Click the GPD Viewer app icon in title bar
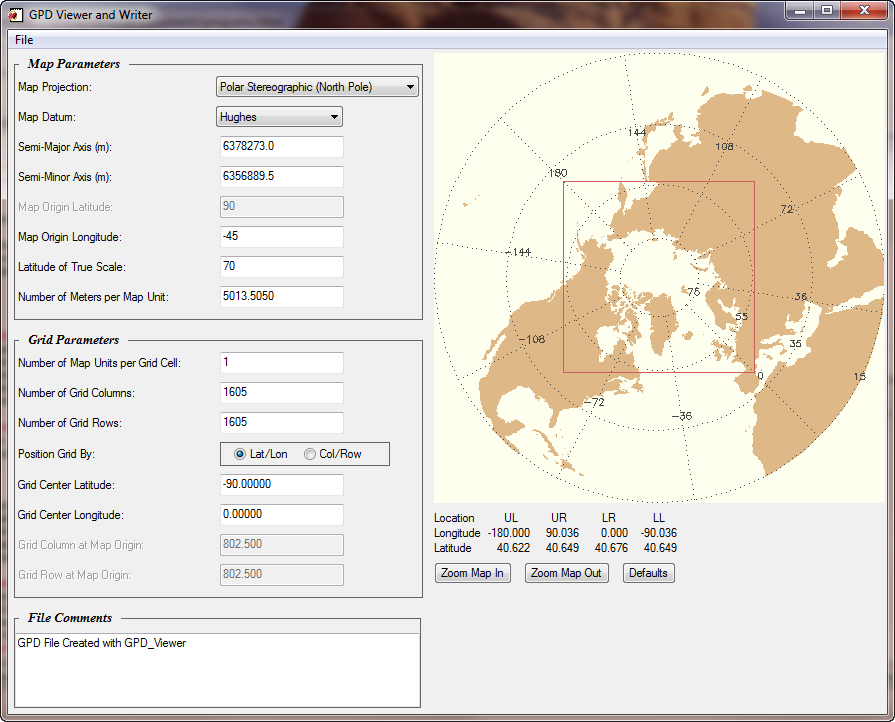Image resolution: width=895 pixels, height=722 pixels. click(15, 14)
